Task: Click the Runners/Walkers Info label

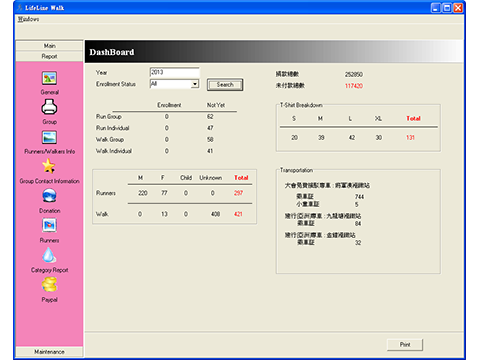Action: 49,152
